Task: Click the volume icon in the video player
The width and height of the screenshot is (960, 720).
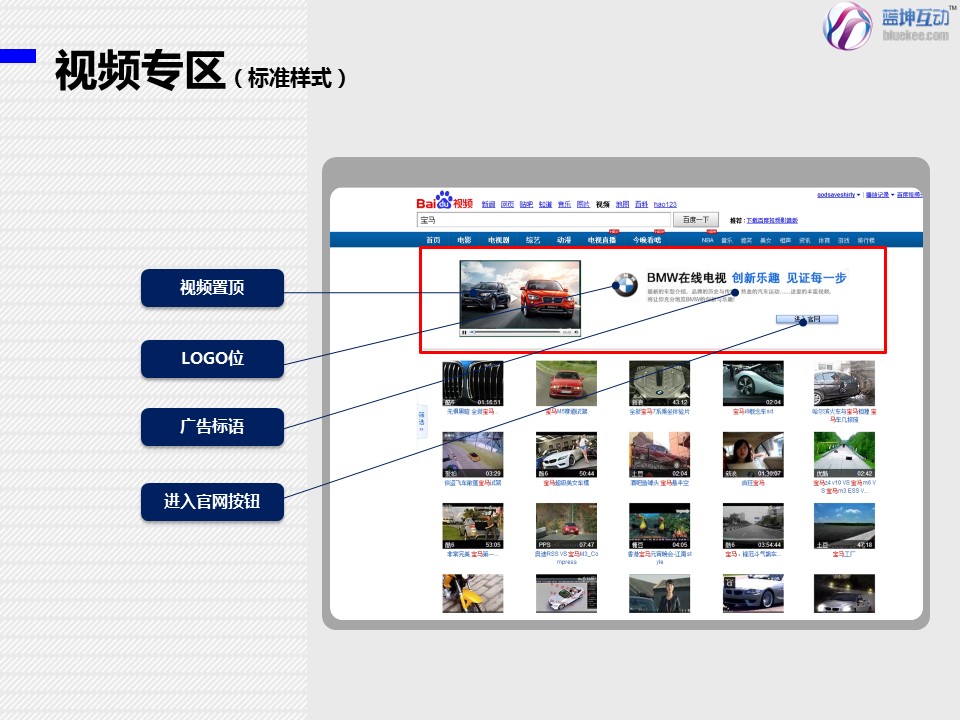Action: 574,331
